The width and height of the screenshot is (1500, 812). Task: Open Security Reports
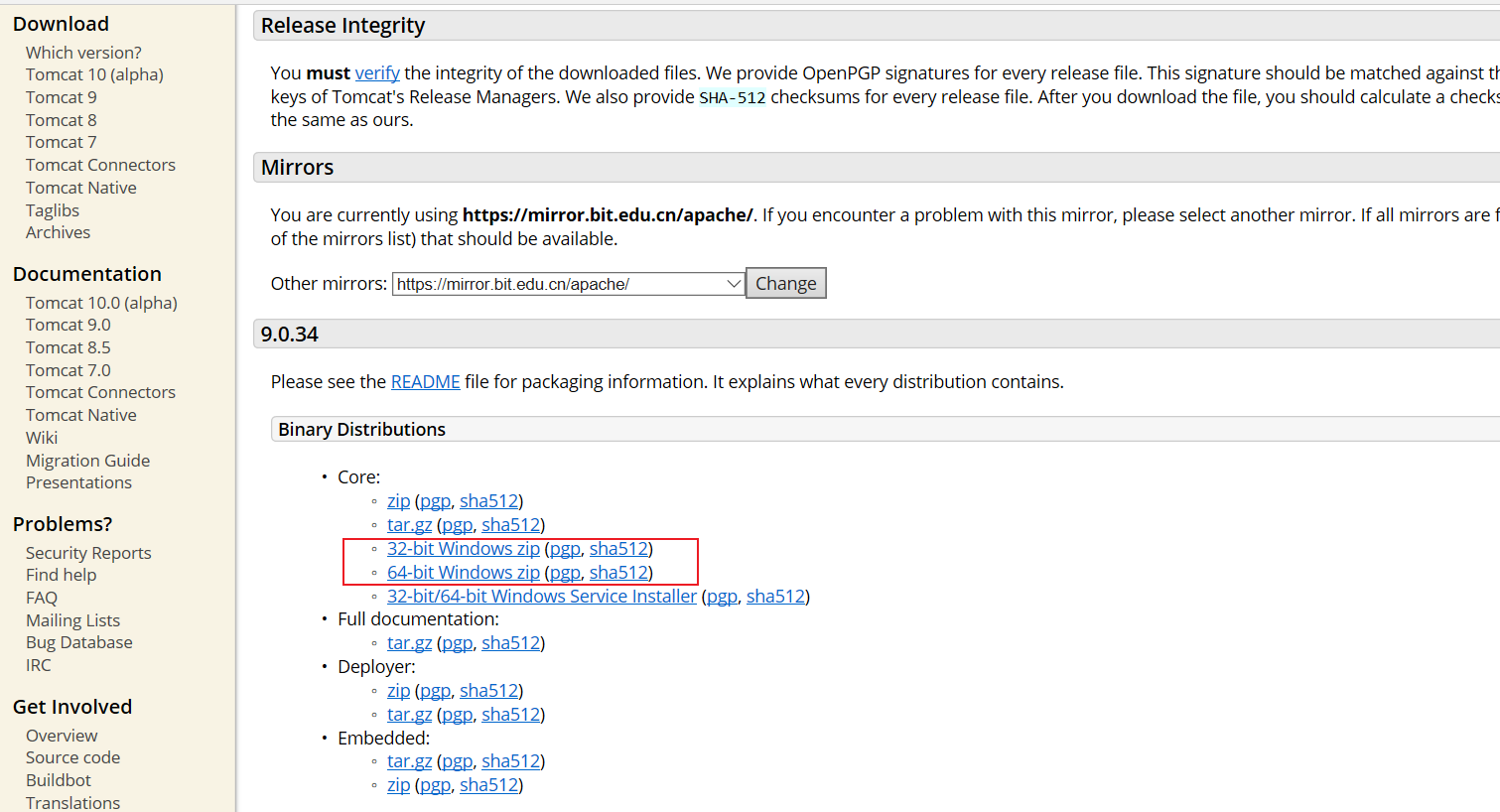point(88,553)
